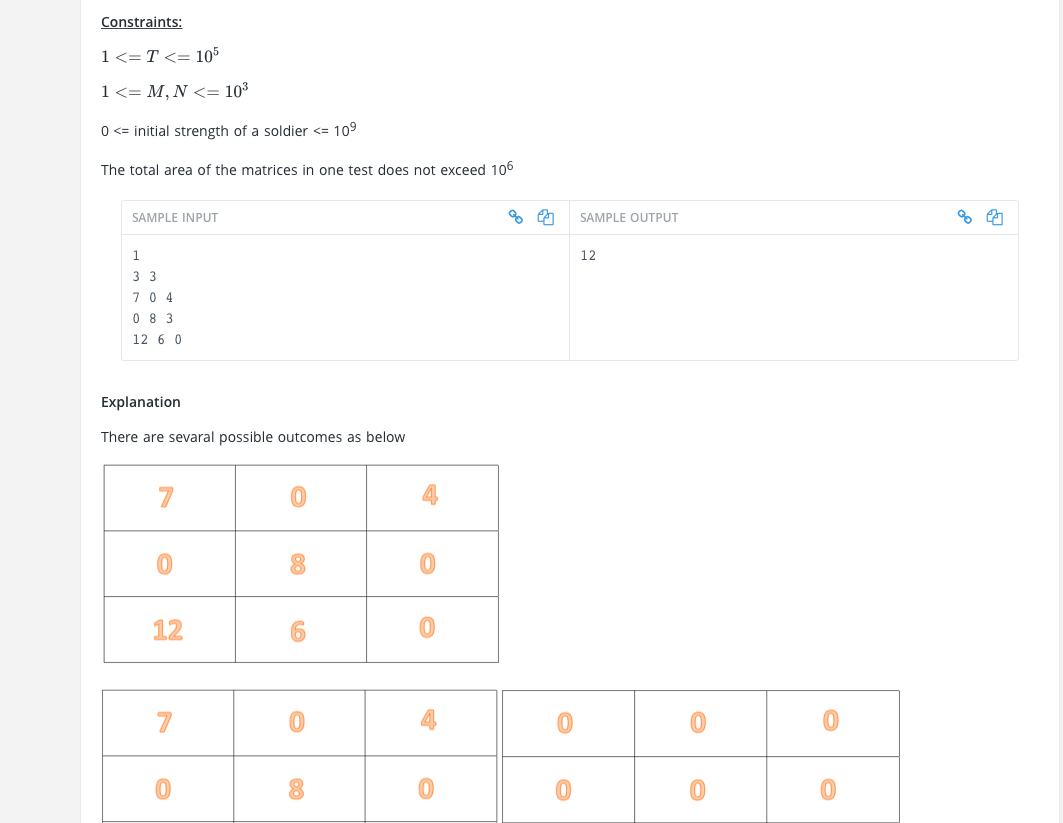The image size is (1063, 823).
Task: Click the link icon beside SAMPLE OUTPUT
Action: tap(965, 217)
